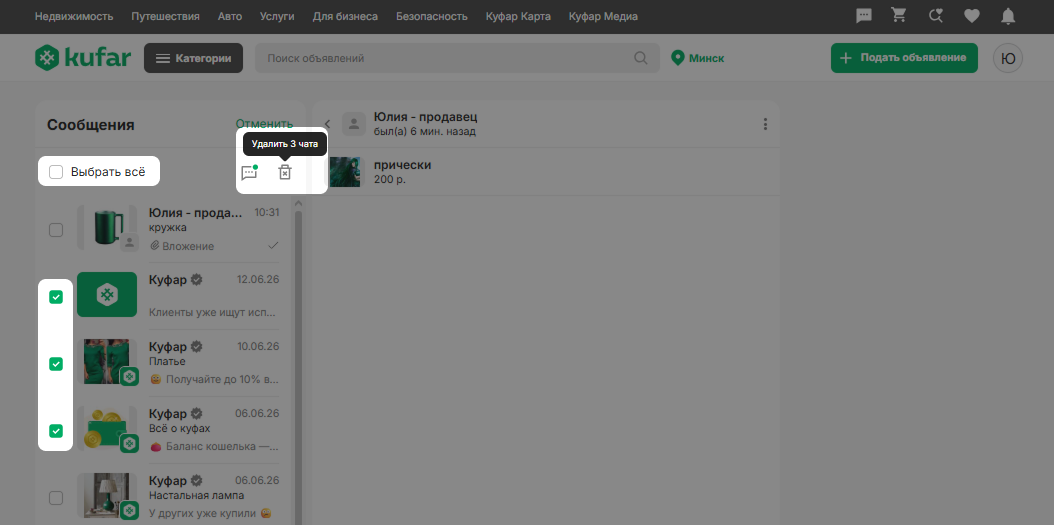Open the причёски 200 р. listing
The width and height of the screenshot is (1054, 525).
pos(546,172)
